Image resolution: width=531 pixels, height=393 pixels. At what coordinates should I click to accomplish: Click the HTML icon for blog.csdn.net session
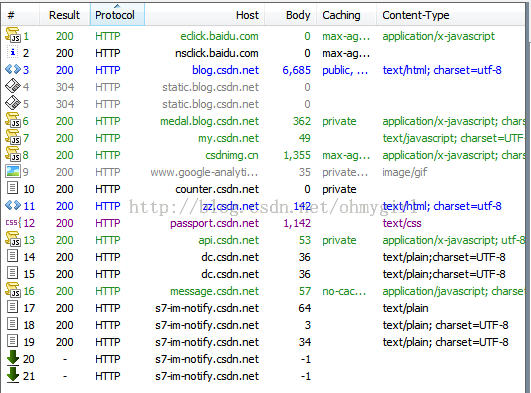click(x=13, y=69)
